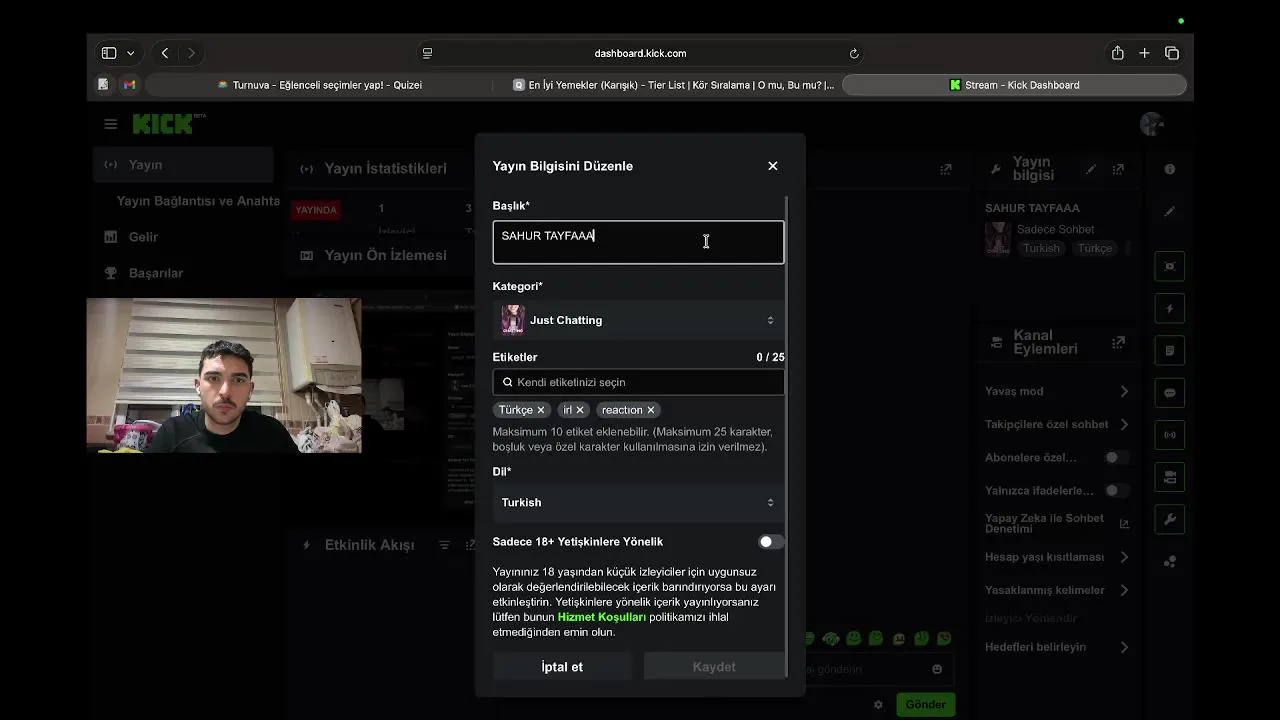
Task: Remove the reaction tag
Action: click(650, 410)
